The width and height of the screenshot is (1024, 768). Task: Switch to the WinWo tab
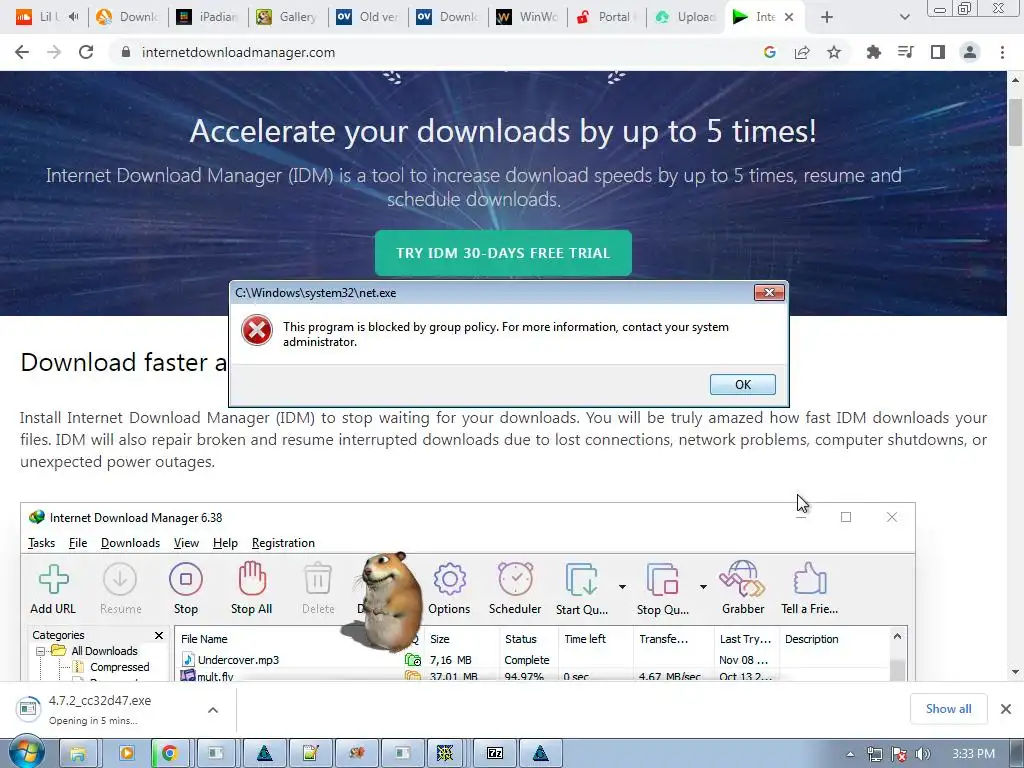pos(528,17)
